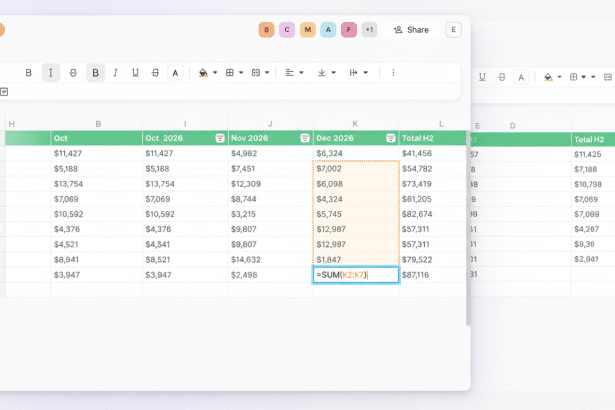Click the horizontal align icon
This screenshot has width=615, height=410.
(x=289, y=73)
